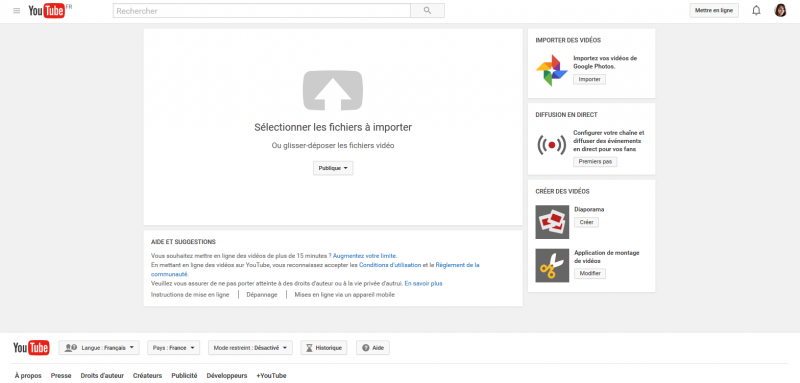The height and width of the screenshot is (383, 800).
Task: Click the CRÉER DES VIDÉOS heading
Action: tap(562, 192)
